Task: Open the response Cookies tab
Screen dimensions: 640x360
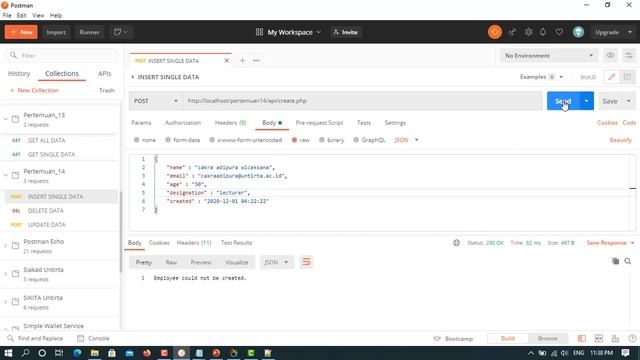Action: (159, 242)
